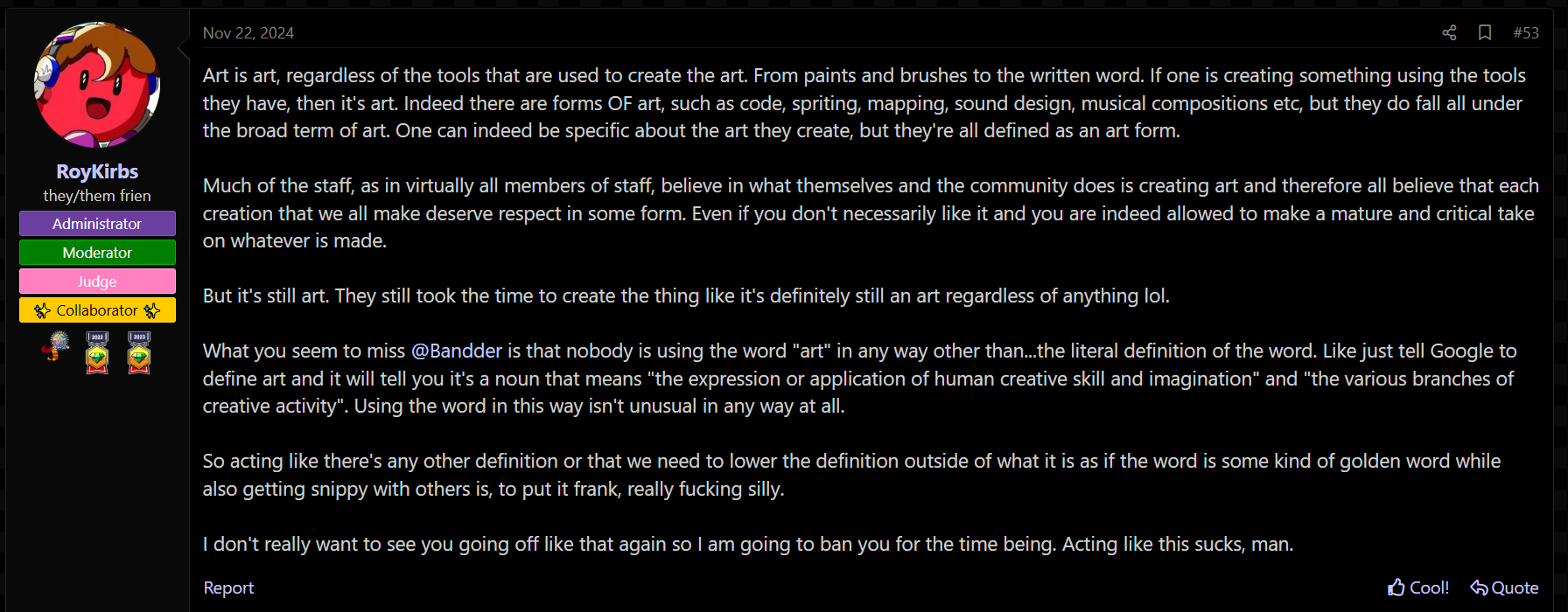The height and width of the screenshot is (612, 1568).
Task: Click the yellow Collaborator badge
Action: tap(97, 310)
